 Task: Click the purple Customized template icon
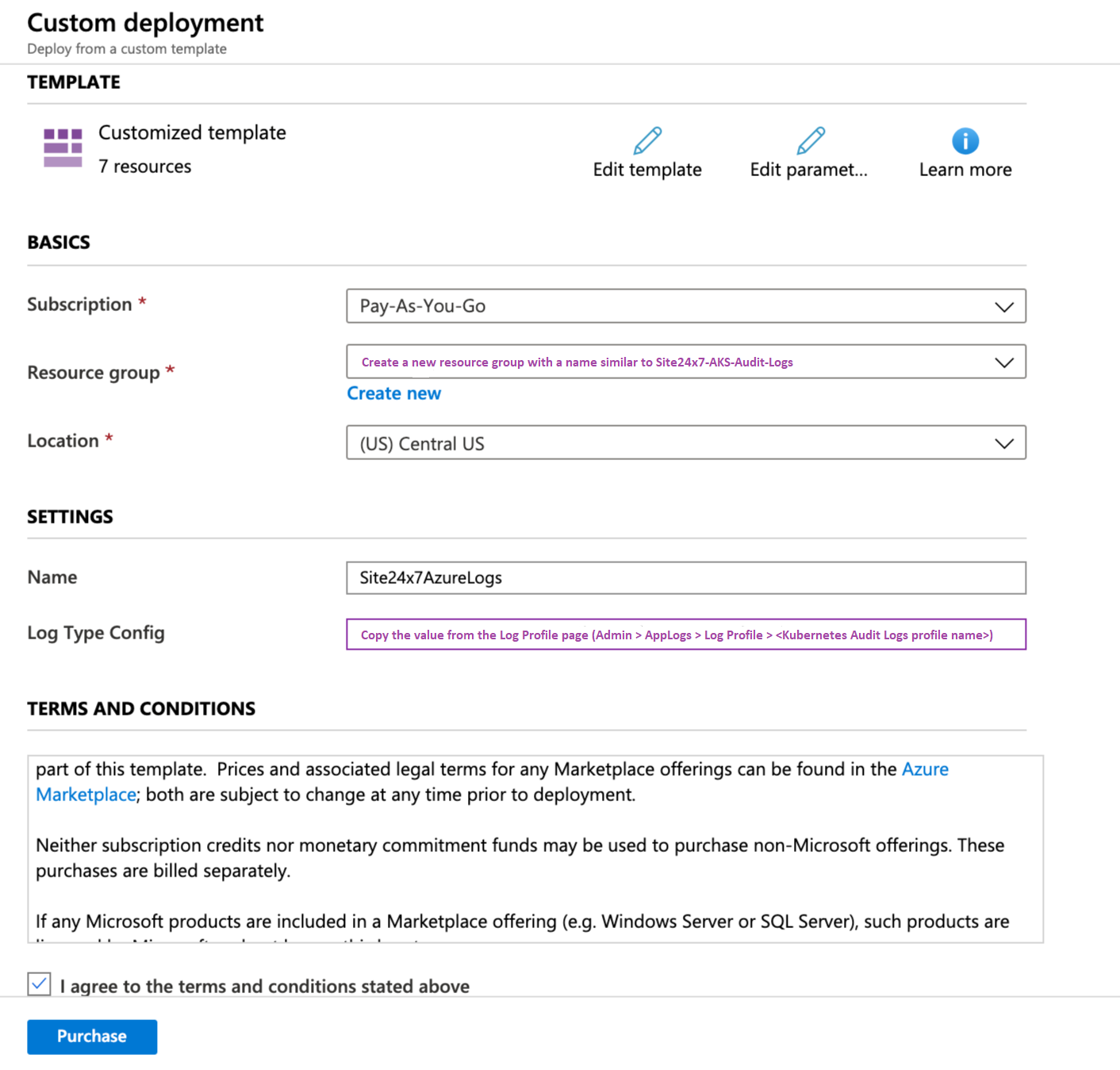63,148
